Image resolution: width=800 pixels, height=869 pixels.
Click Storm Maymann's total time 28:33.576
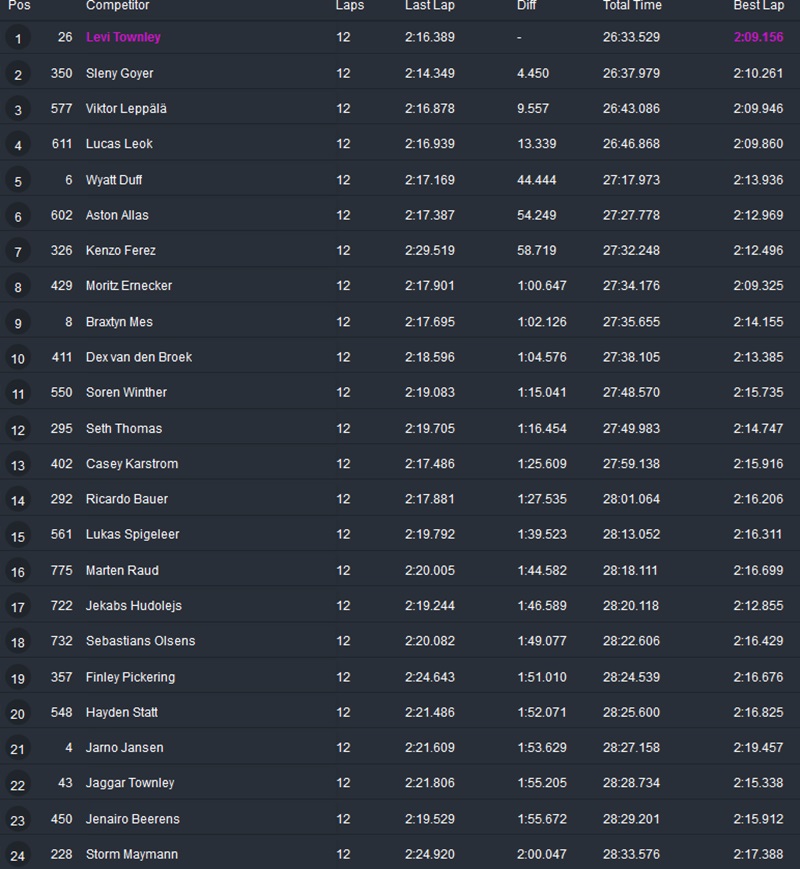click(x=631, y=855)
